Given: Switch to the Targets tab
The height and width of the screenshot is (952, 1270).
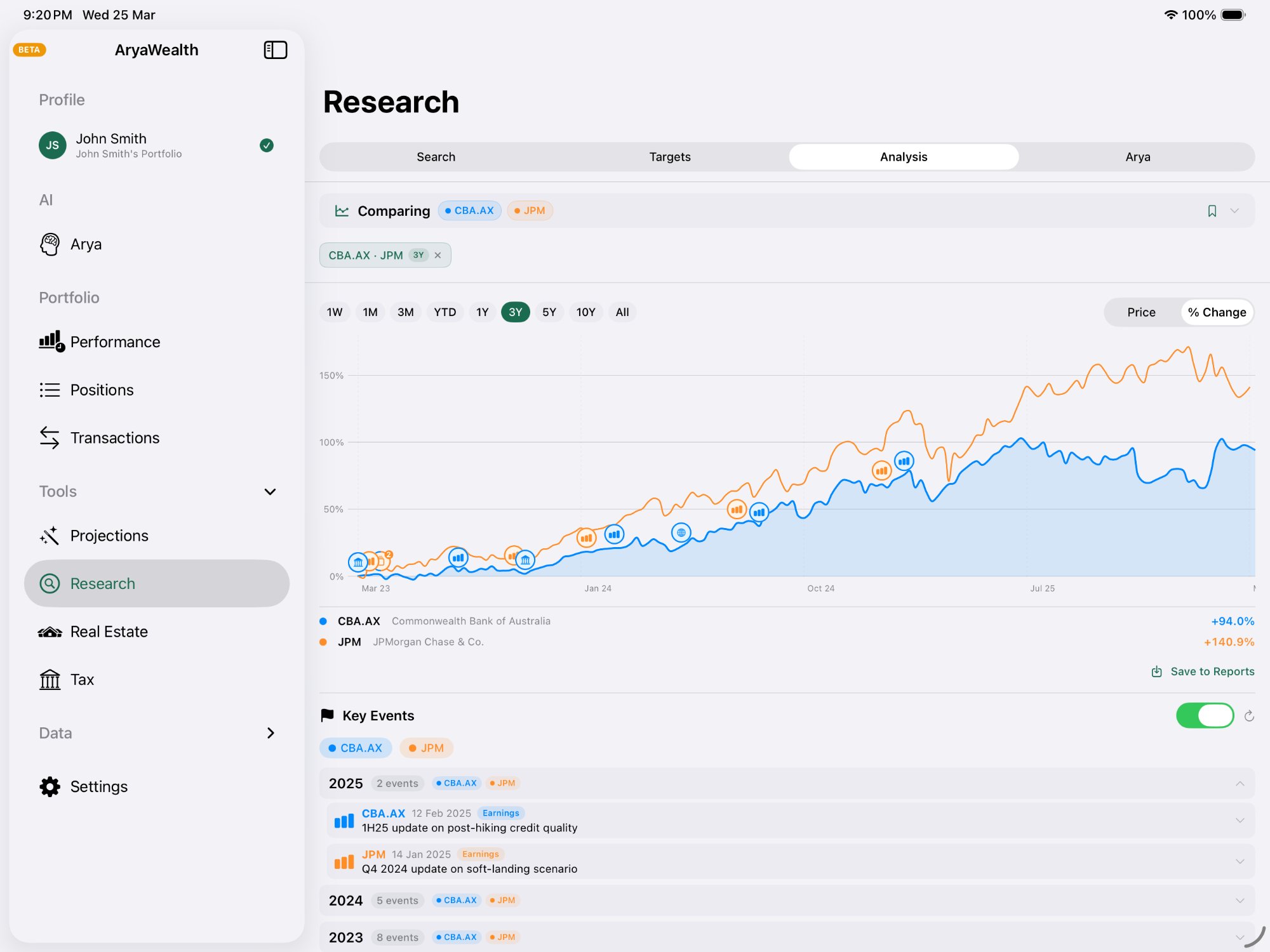Looking at the screenshot, I should coord(669,157).
